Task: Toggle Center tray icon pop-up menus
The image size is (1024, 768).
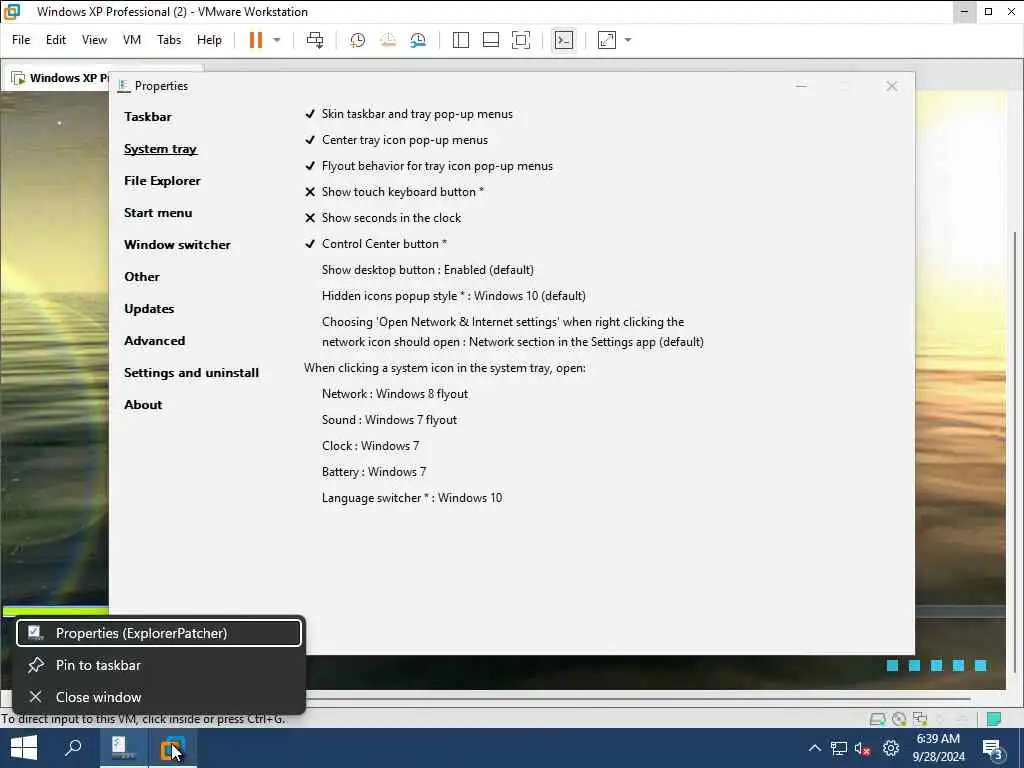Action: pos(396,140)
